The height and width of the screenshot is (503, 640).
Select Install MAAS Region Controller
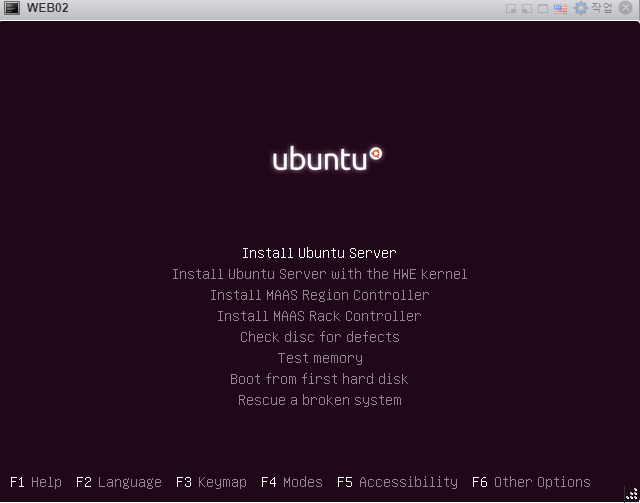(x=320, y=295)
